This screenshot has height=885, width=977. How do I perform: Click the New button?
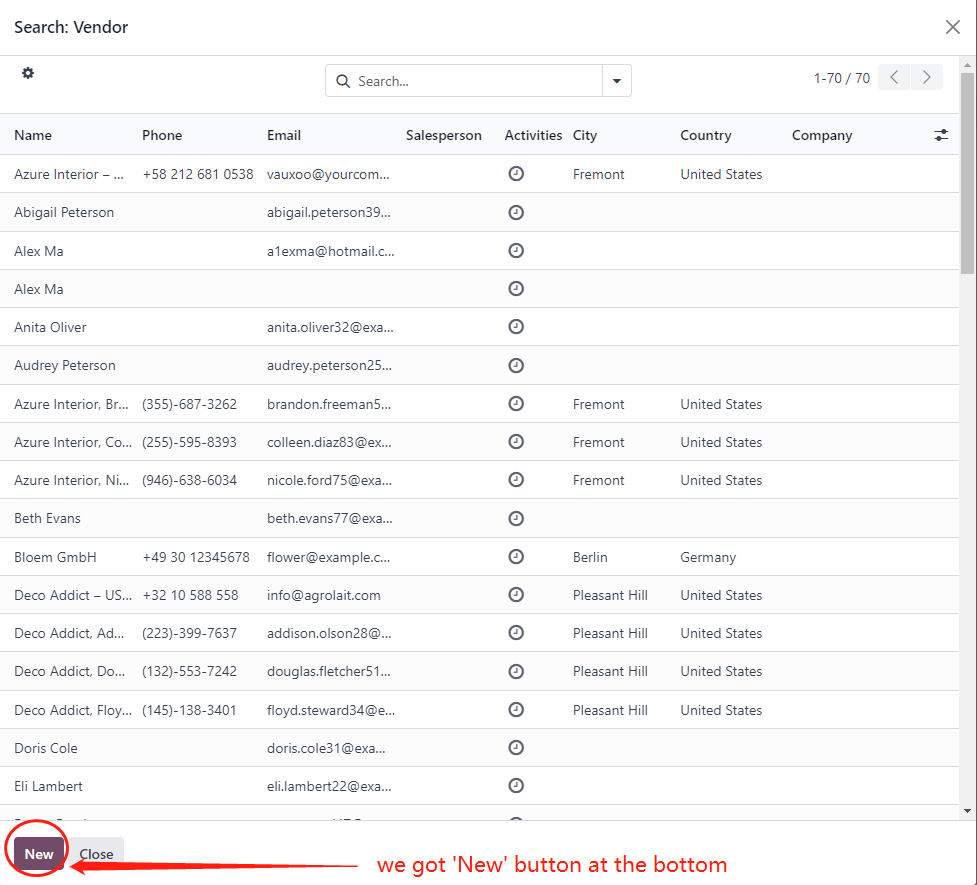39,854
